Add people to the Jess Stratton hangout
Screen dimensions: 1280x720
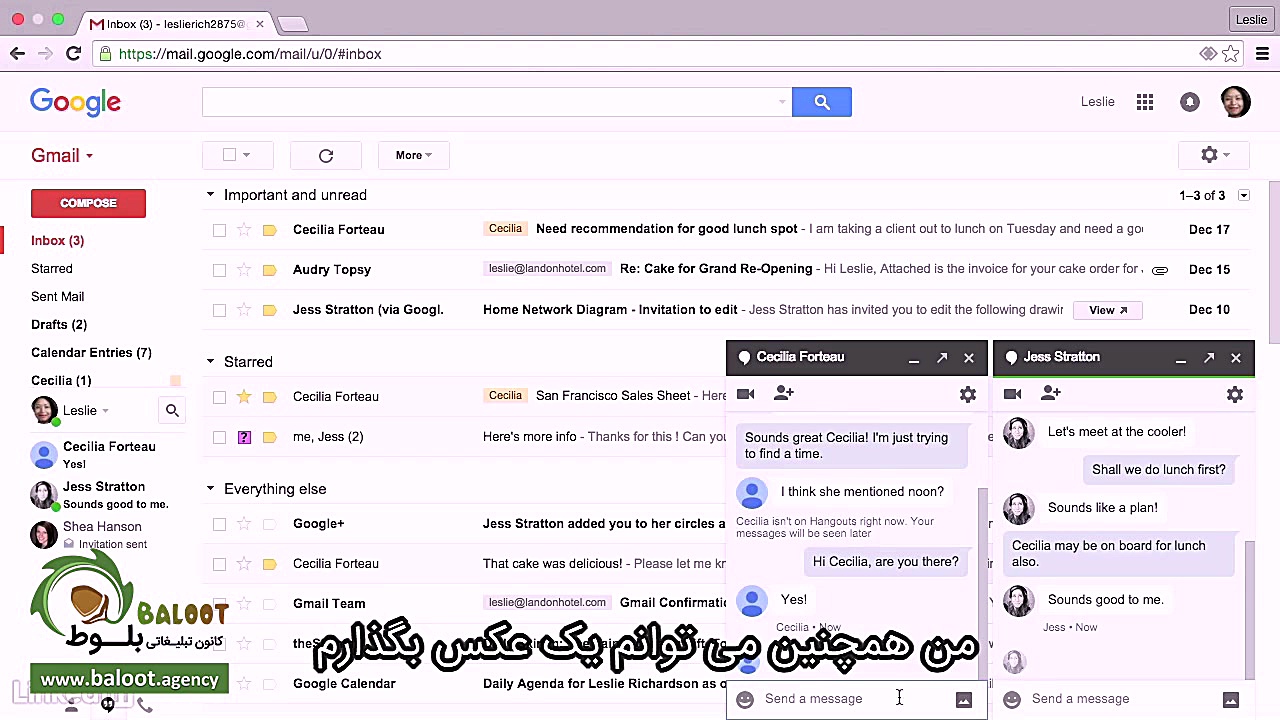[x=1050, y=393]
